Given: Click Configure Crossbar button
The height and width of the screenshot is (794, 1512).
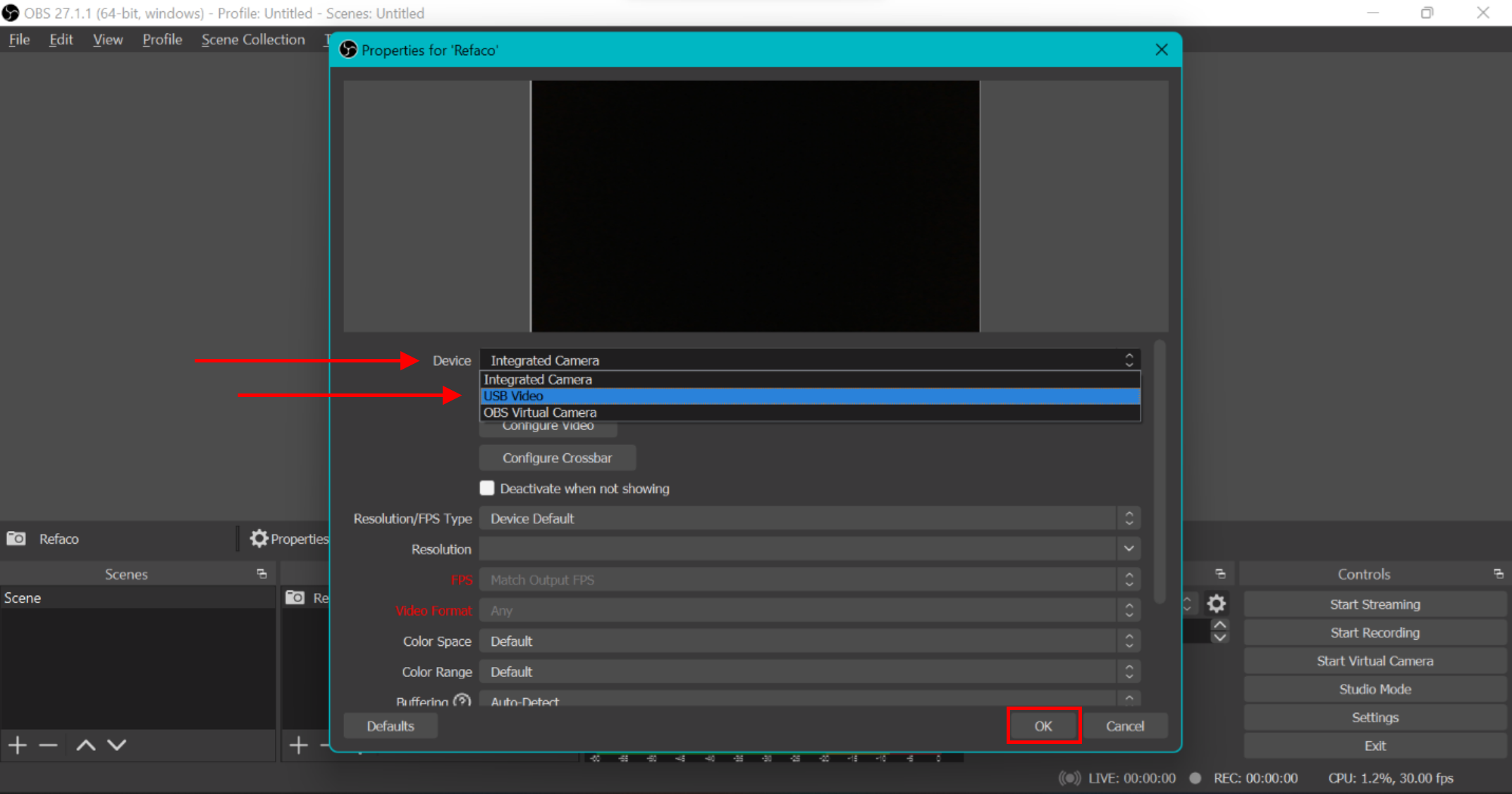Looking at the screenshot, I should (x=557, y=458).
